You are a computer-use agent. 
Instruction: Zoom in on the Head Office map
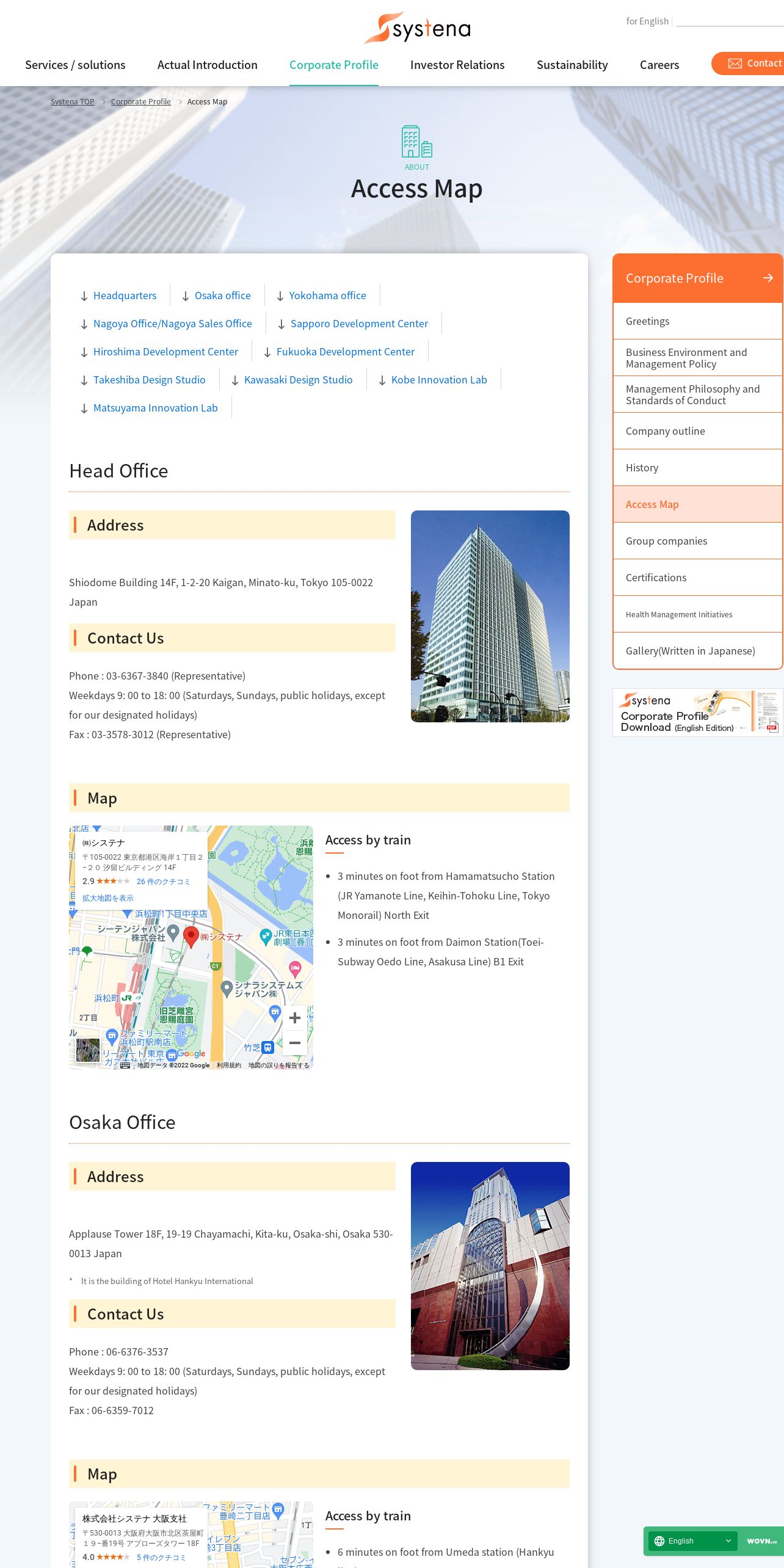(x=295, y=1018)
